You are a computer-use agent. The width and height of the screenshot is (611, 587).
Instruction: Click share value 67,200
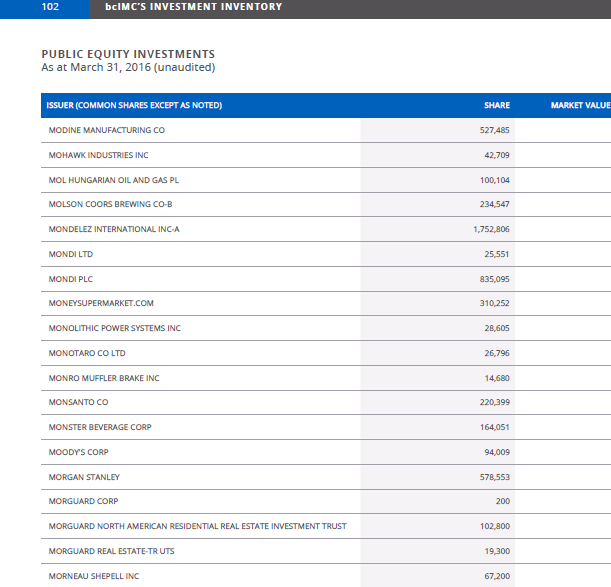coord(497,576)
